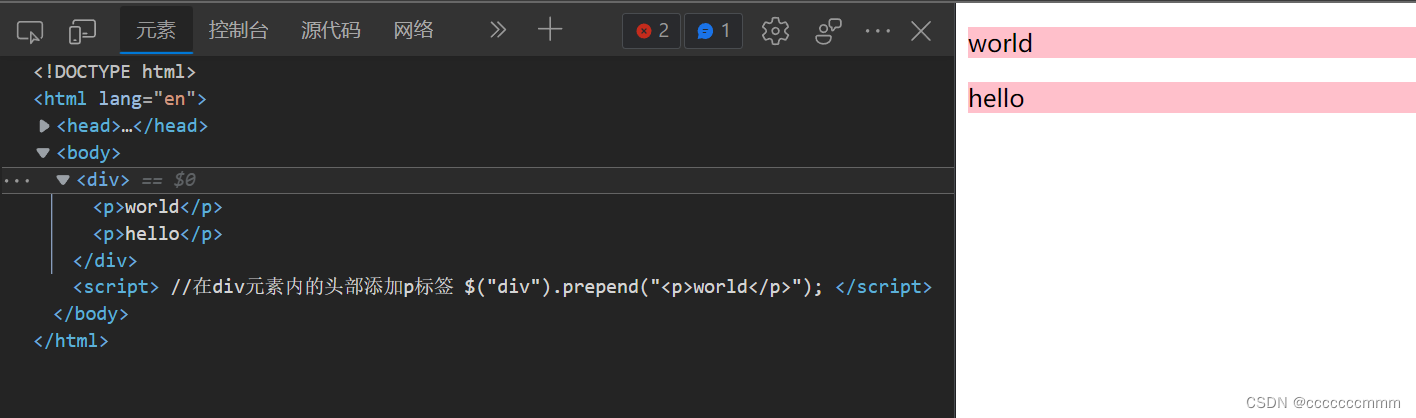1416x418 pixels.
Task: Collapse the selected div element
Action: [x=63, y=180]
